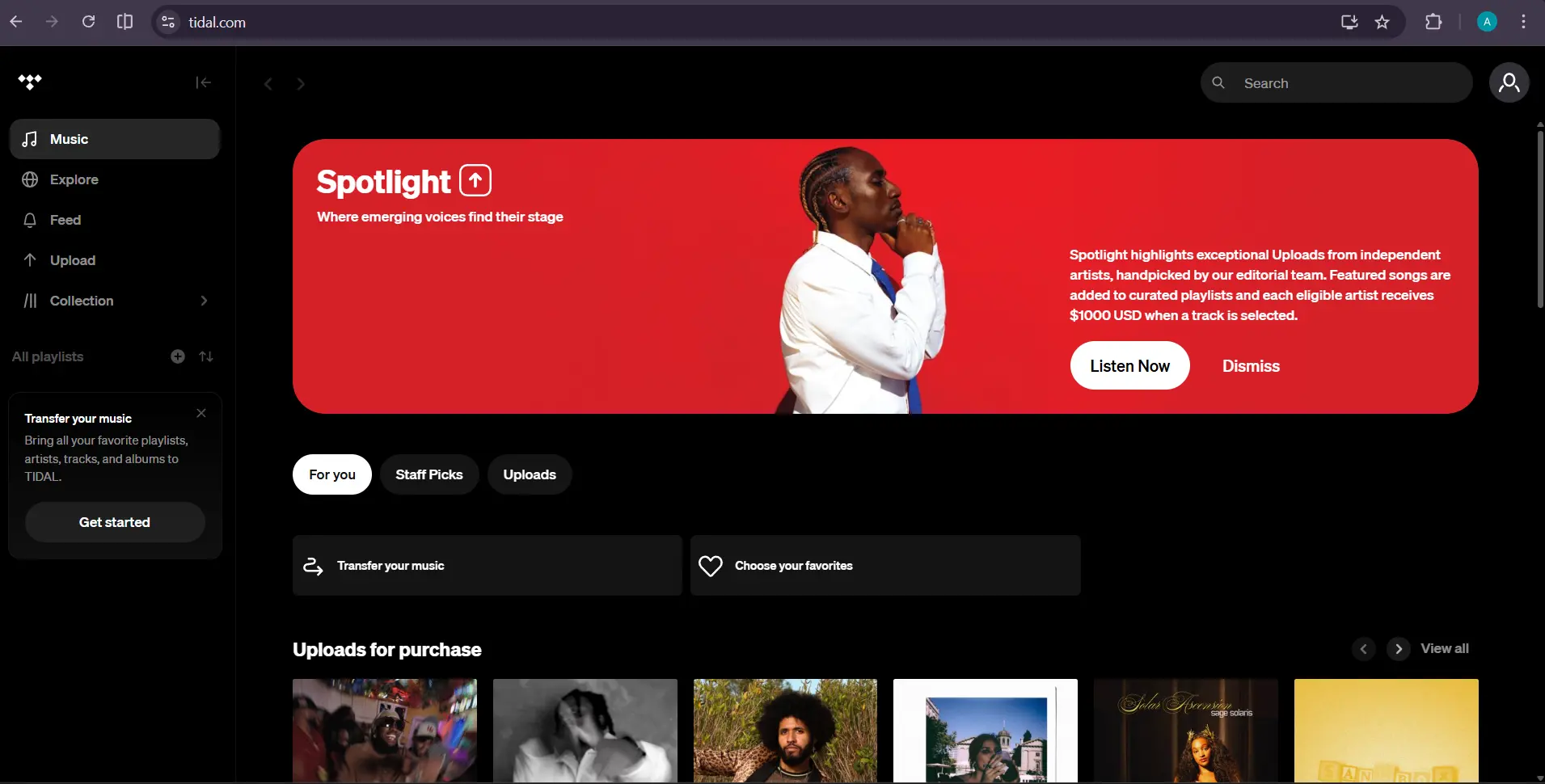The height and width of the screenshot is (784, 1545).
Task: View site information icon in address bar
Action: [168, 22]
